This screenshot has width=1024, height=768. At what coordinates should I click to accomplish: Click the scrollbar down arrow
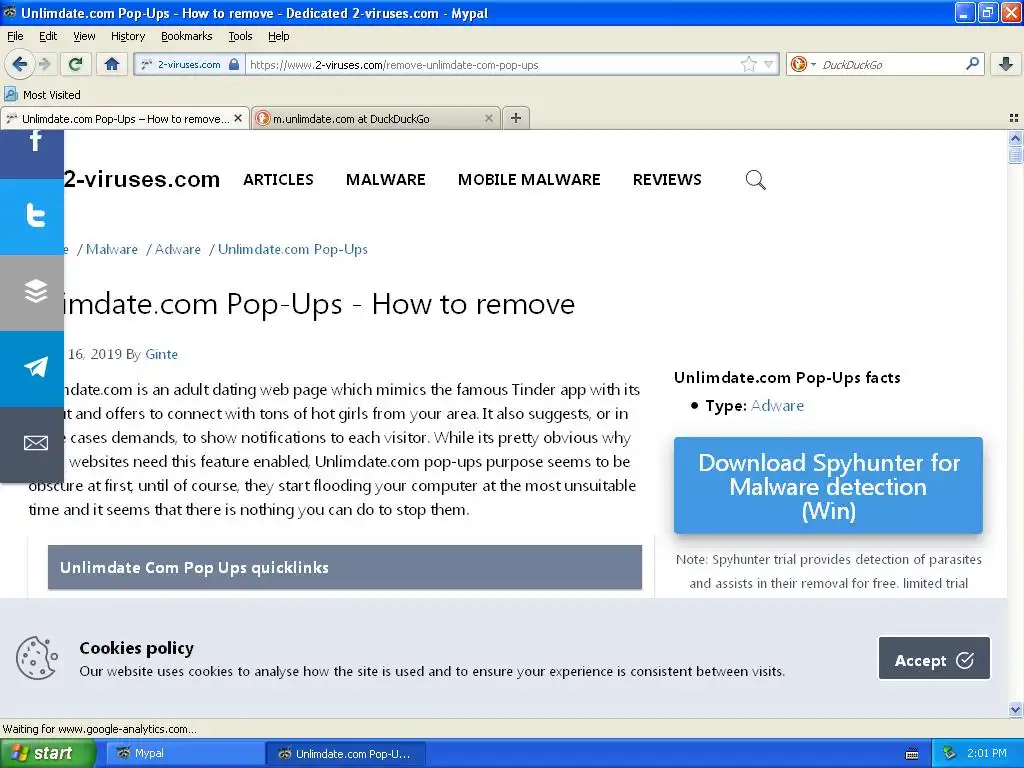click(x=1015, y=709)
